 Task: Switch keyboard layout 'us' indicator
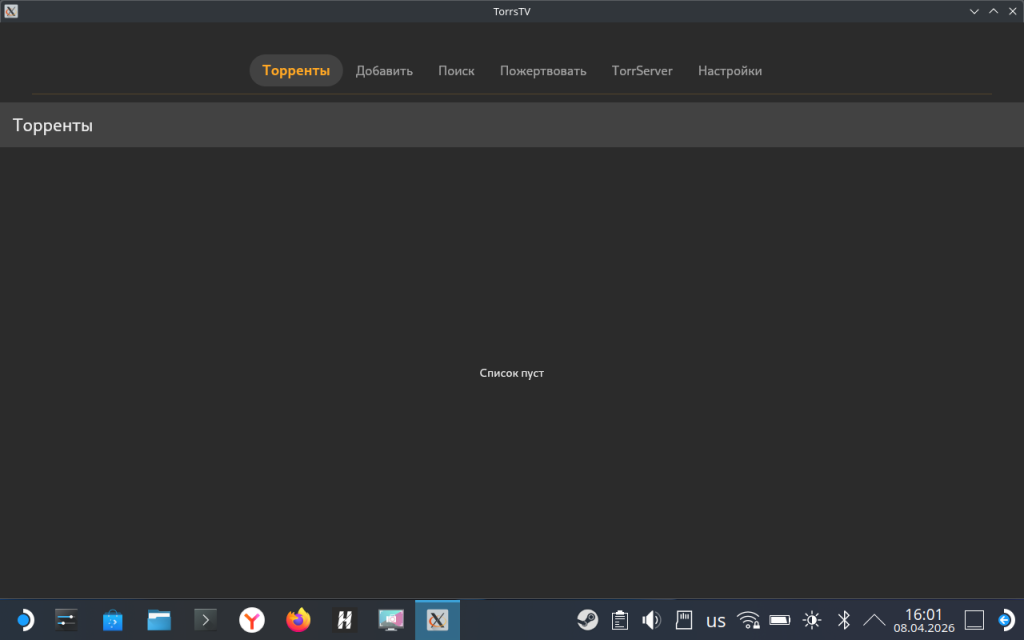point(716,620)
